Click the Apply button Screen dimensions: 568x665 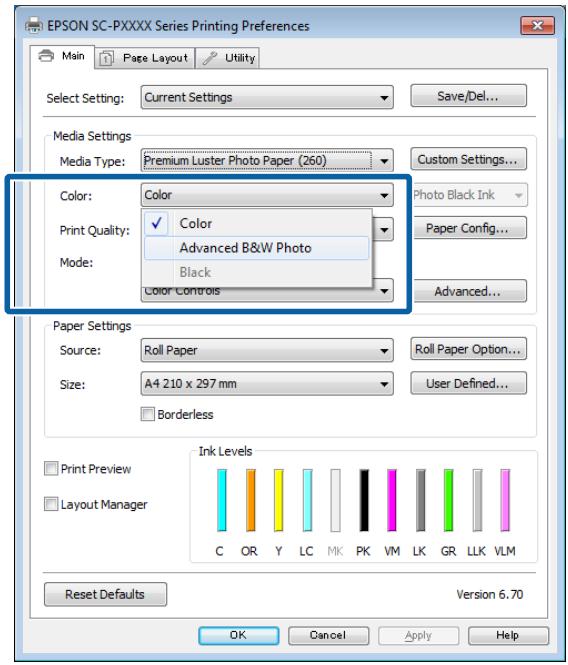tap(418, 635)
